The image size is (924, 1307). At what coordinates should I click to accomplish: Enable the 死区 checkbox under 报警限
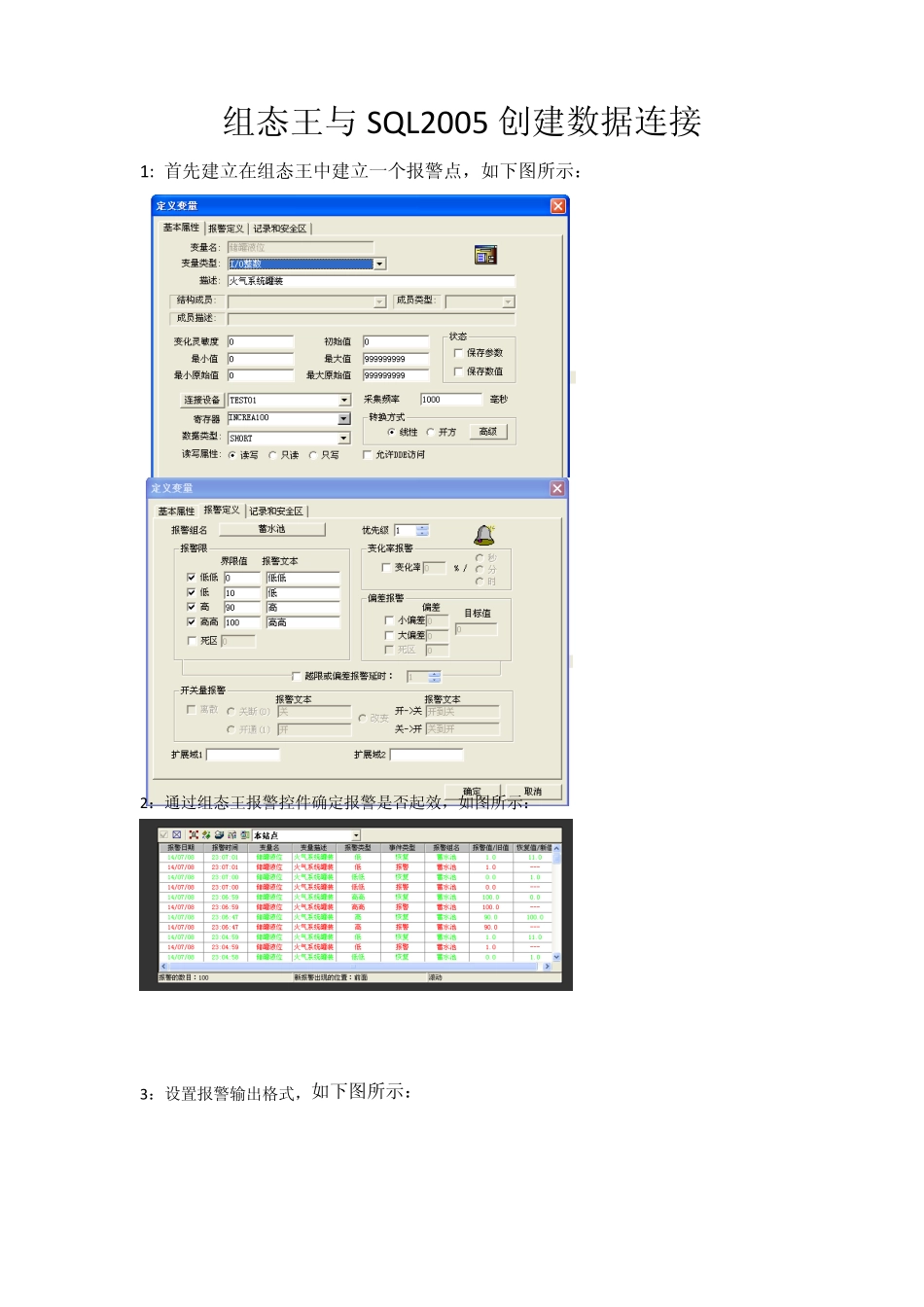192,640
